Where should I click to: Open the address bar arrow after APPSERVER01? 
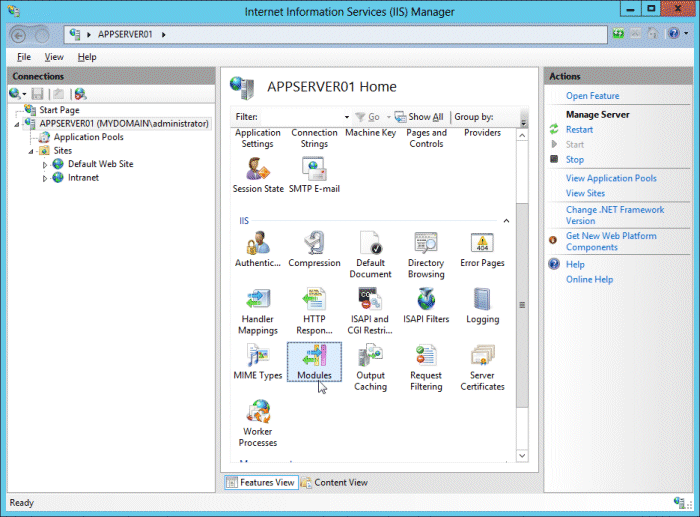pyautogui.click(x=163, y=35)
